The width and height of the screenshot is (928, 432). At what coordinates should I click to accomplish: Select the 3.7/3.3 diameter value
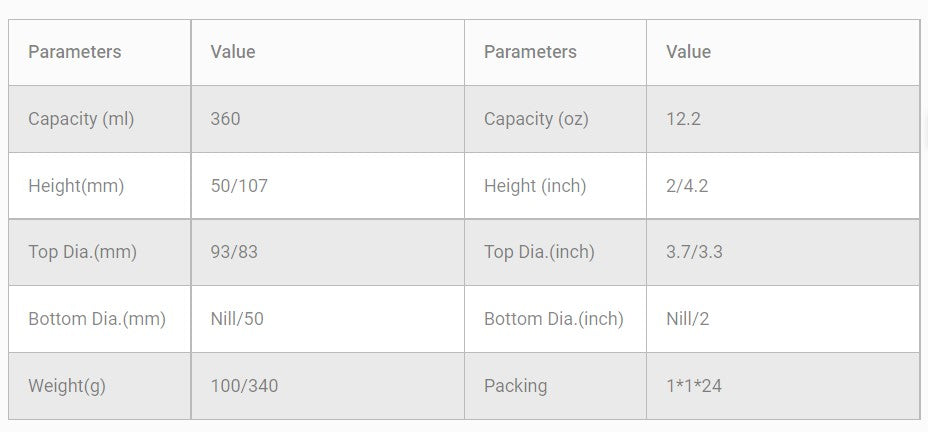coord(694,252)
